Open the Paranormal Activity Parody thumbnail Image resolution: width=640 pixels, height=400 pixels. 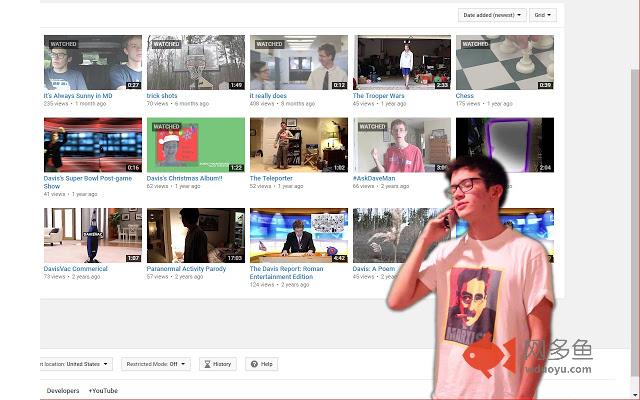[x=196, y=236]
